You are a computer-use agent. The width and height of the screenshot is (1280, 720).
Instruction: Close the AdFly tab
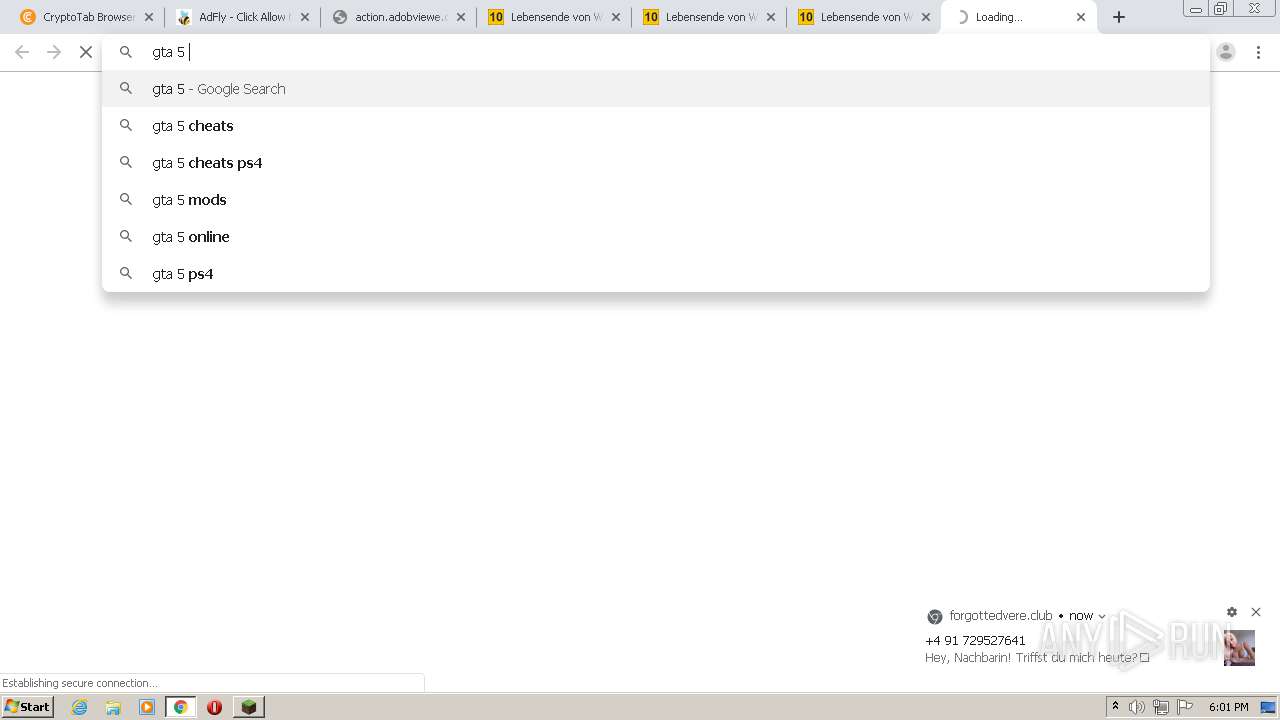pyautogui.click(x=306, y=17)
